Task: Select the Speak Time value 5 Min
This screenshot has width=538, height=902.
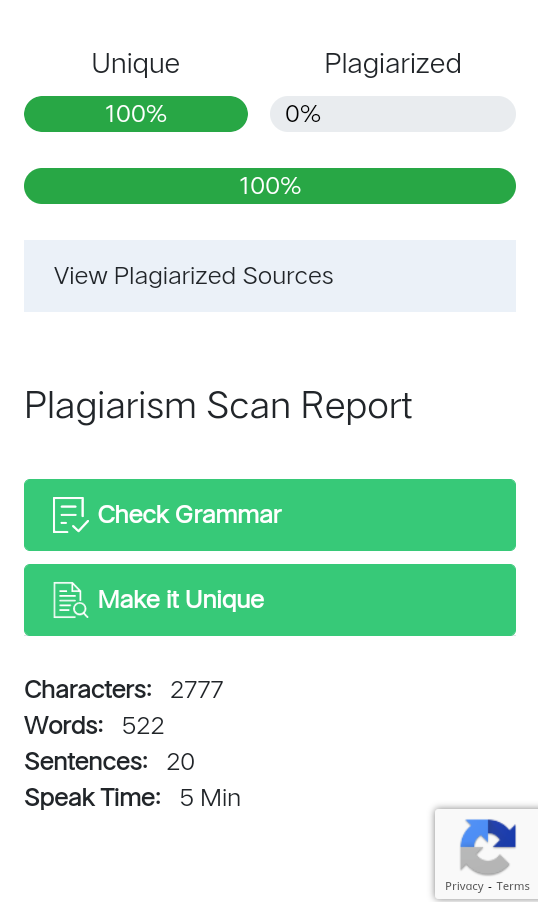Action: pos(210,798)
